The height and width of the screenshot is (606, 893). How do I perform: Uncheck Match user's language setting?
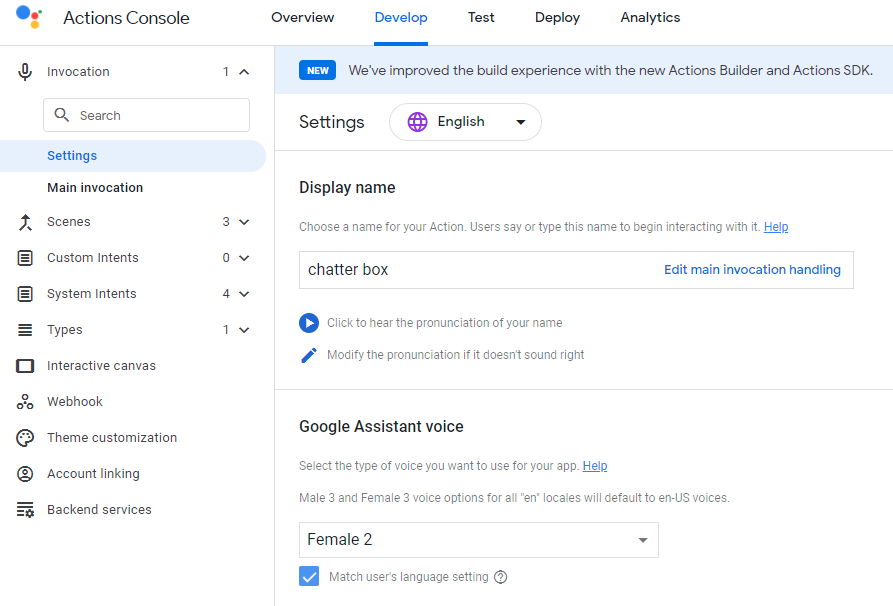point(309,576)
